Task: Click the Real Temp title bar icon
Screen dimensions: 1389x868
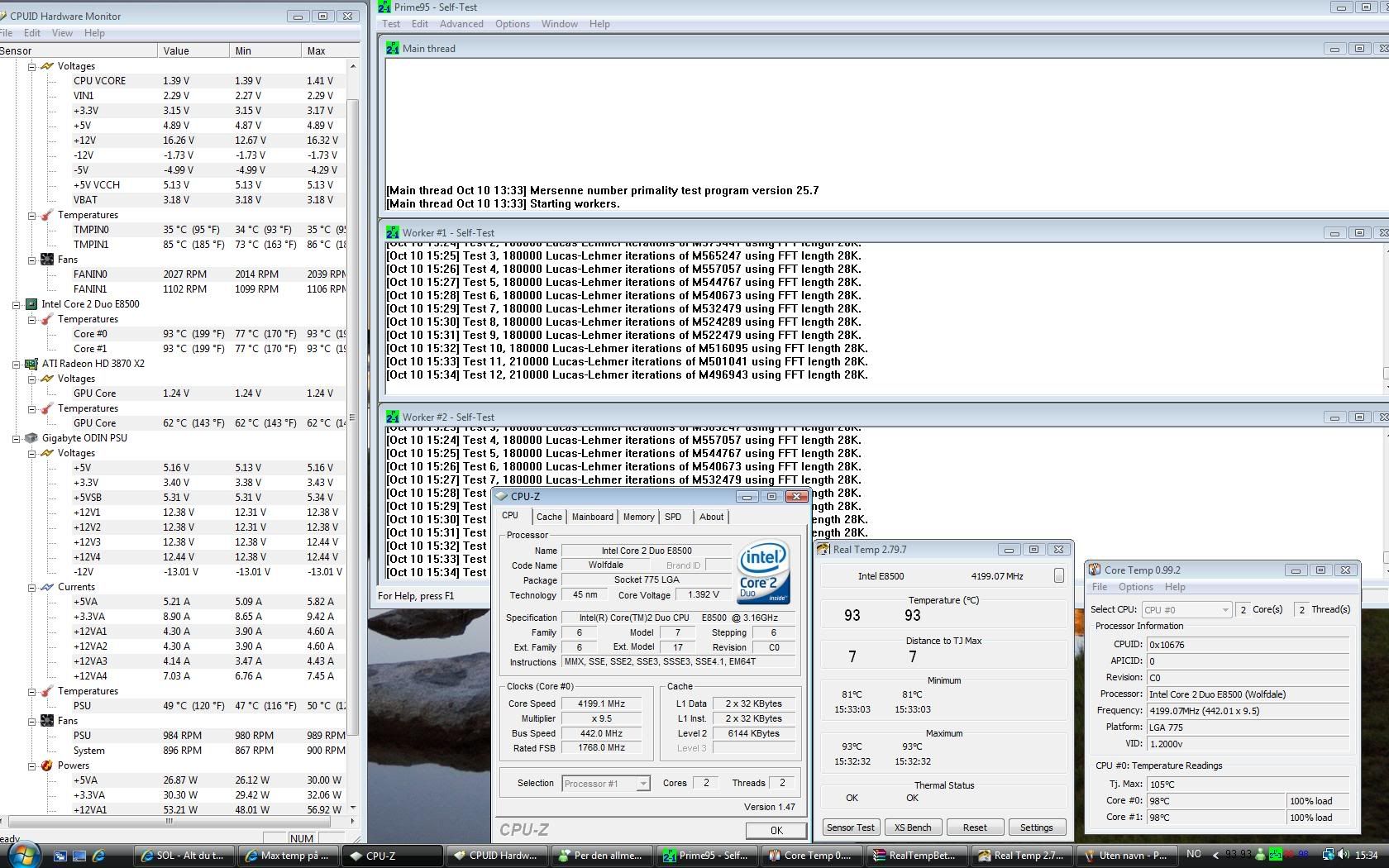Action: [823, 550]
